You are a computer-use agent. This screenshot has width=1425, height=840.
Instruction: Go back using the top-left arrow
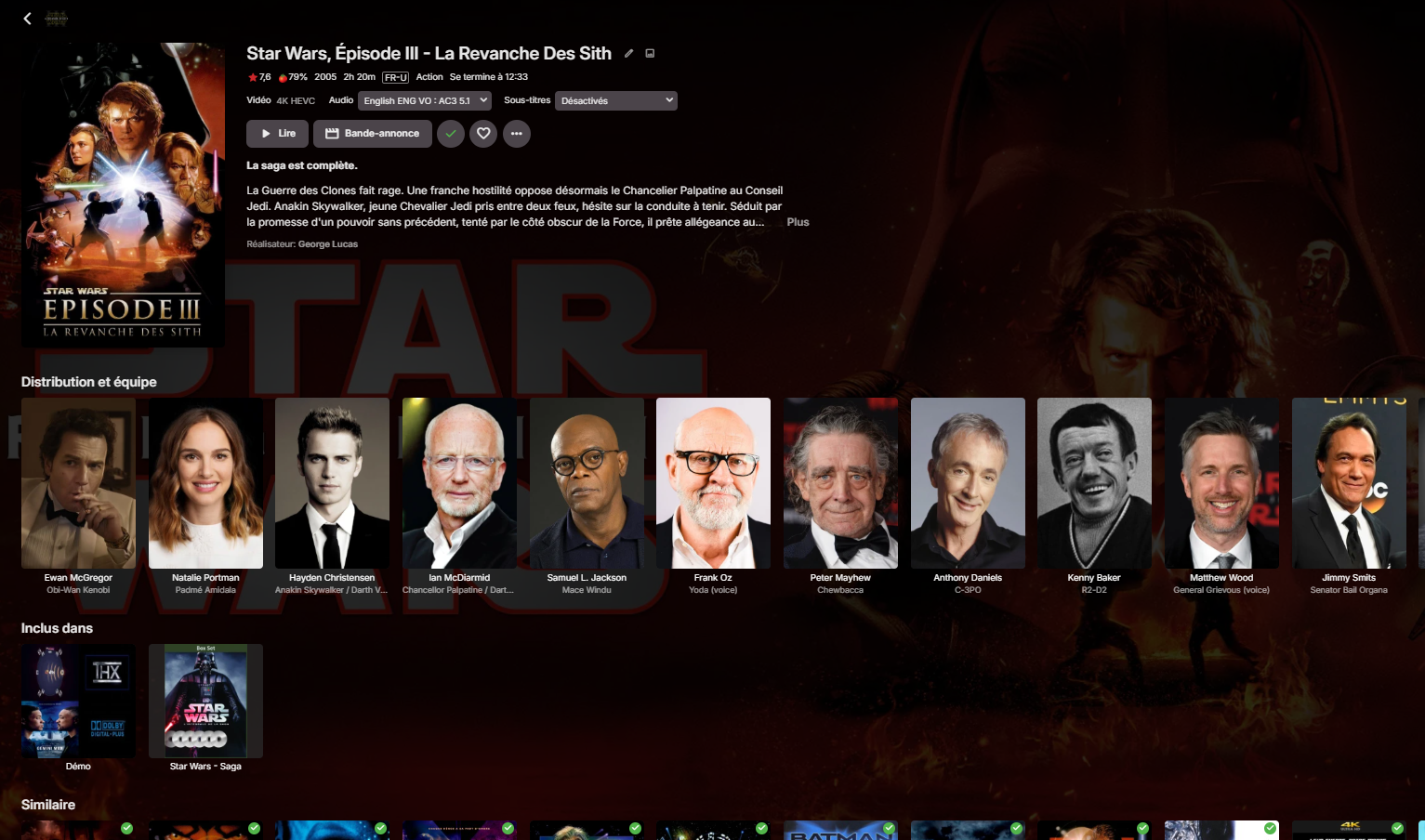(x=28, y=19)
